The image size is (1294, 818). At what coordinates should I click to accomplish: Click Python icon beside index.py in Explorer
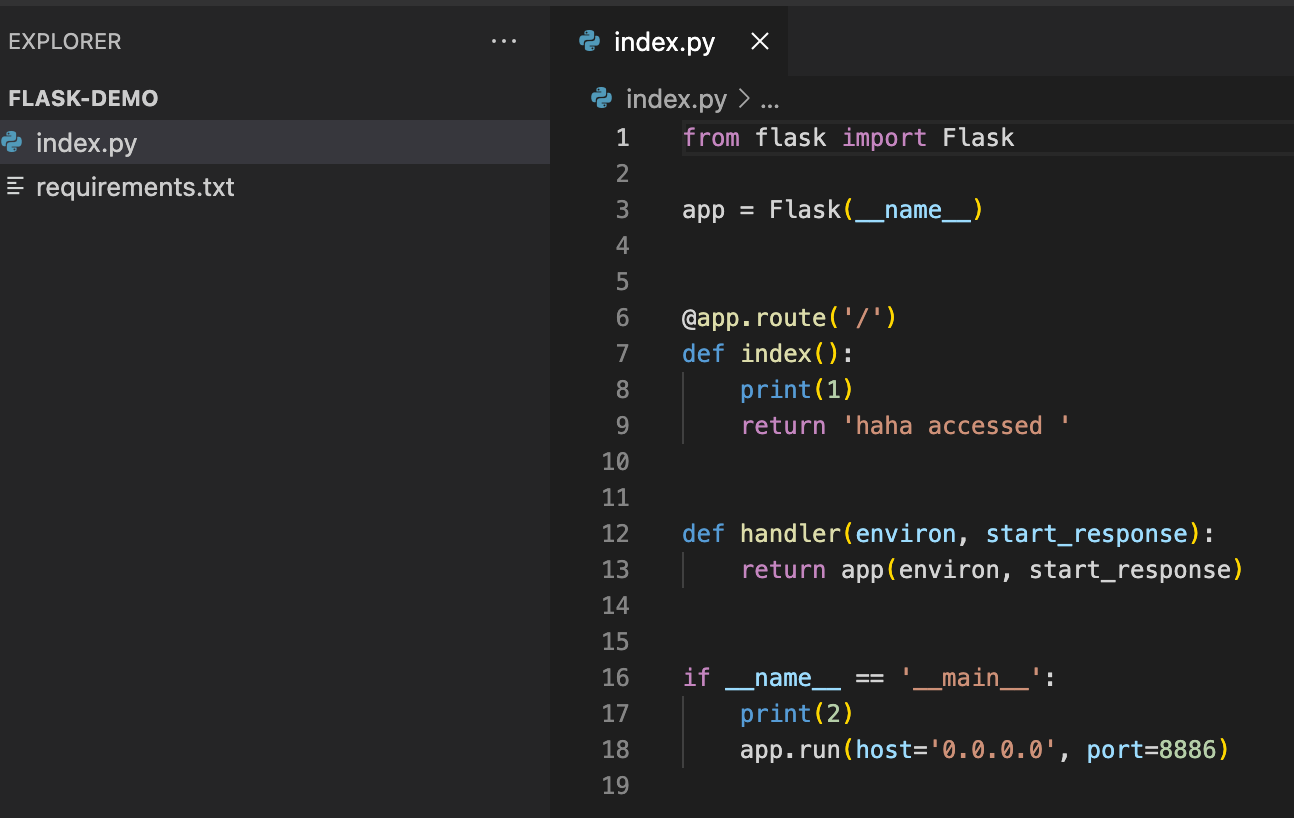click(12, 142)
